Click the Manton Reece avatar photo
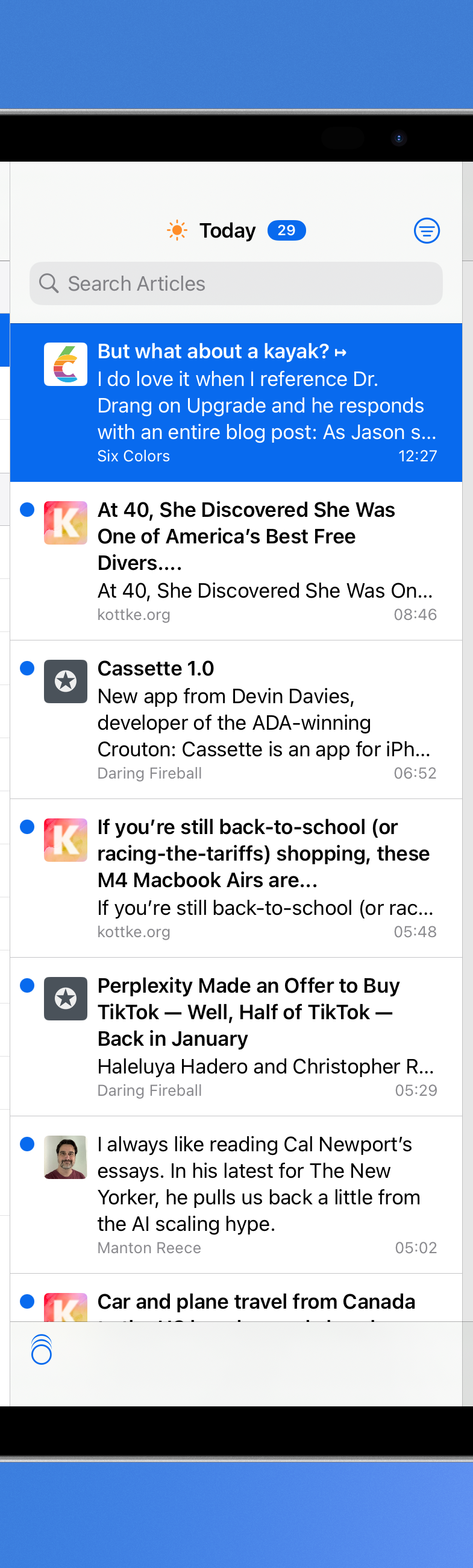Screen dimensions: 473x1568 [66, 1157]
